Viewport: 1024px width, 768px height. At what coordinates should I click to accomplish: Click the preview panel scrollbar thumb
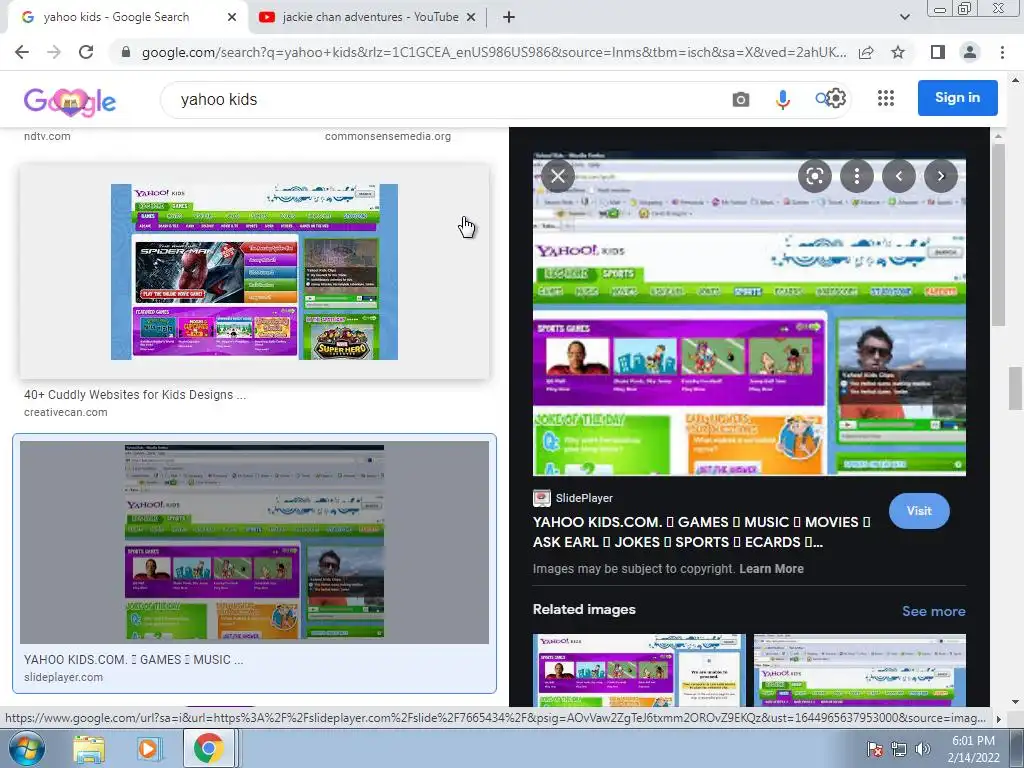coord(998,235)
